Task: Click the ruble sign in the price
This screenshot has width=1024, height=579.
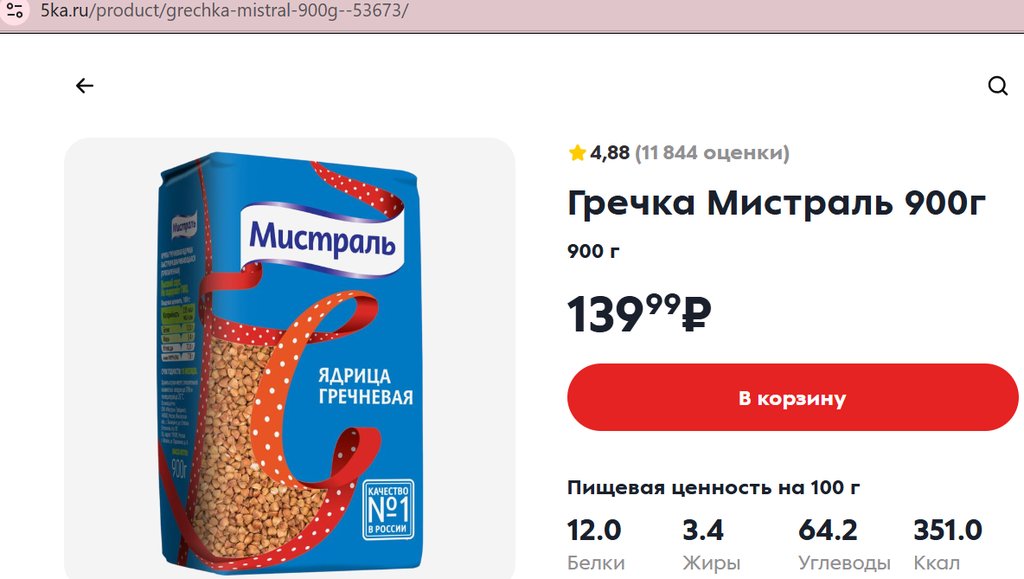Action: point(696,314)
